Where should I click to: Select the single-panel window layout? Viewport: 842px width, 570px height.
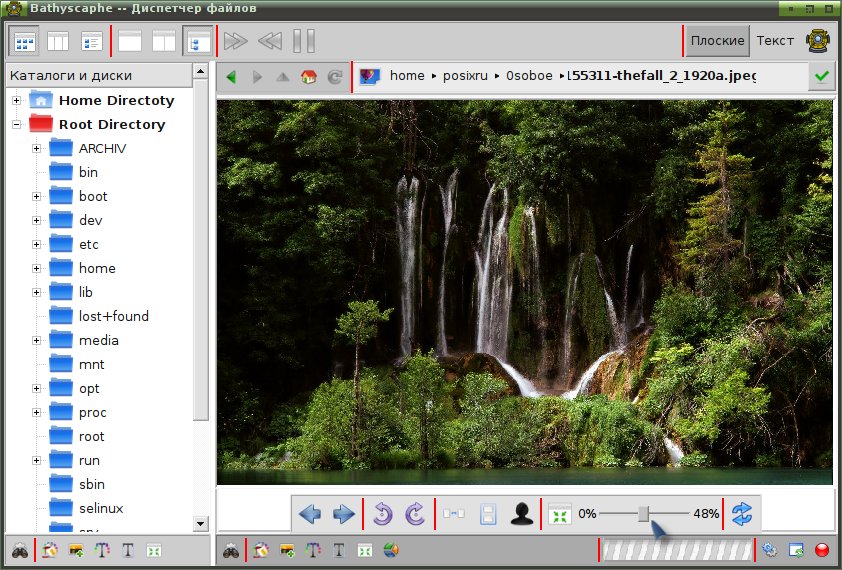coord(130,41)
